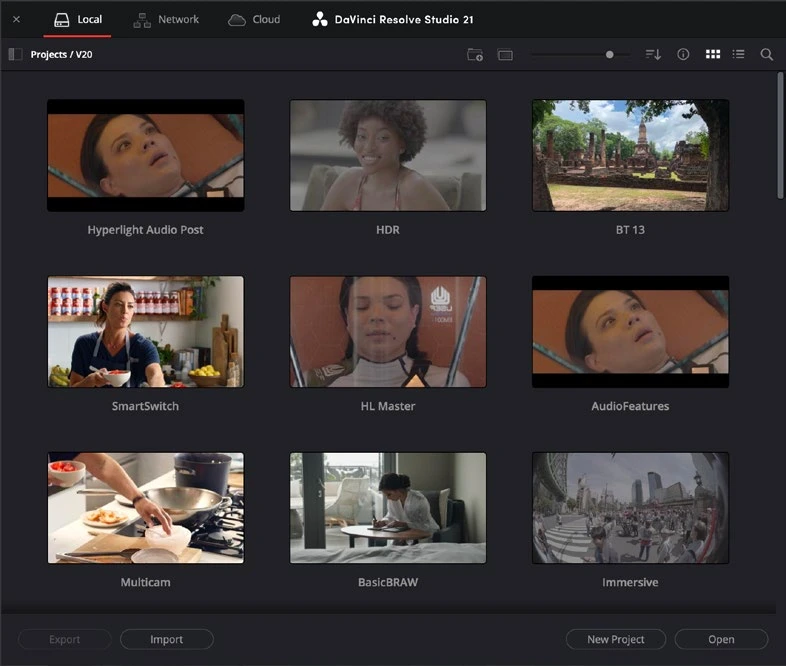Close the Project Manager window
This screenshot has height=666, width=786.
[17, 20]
